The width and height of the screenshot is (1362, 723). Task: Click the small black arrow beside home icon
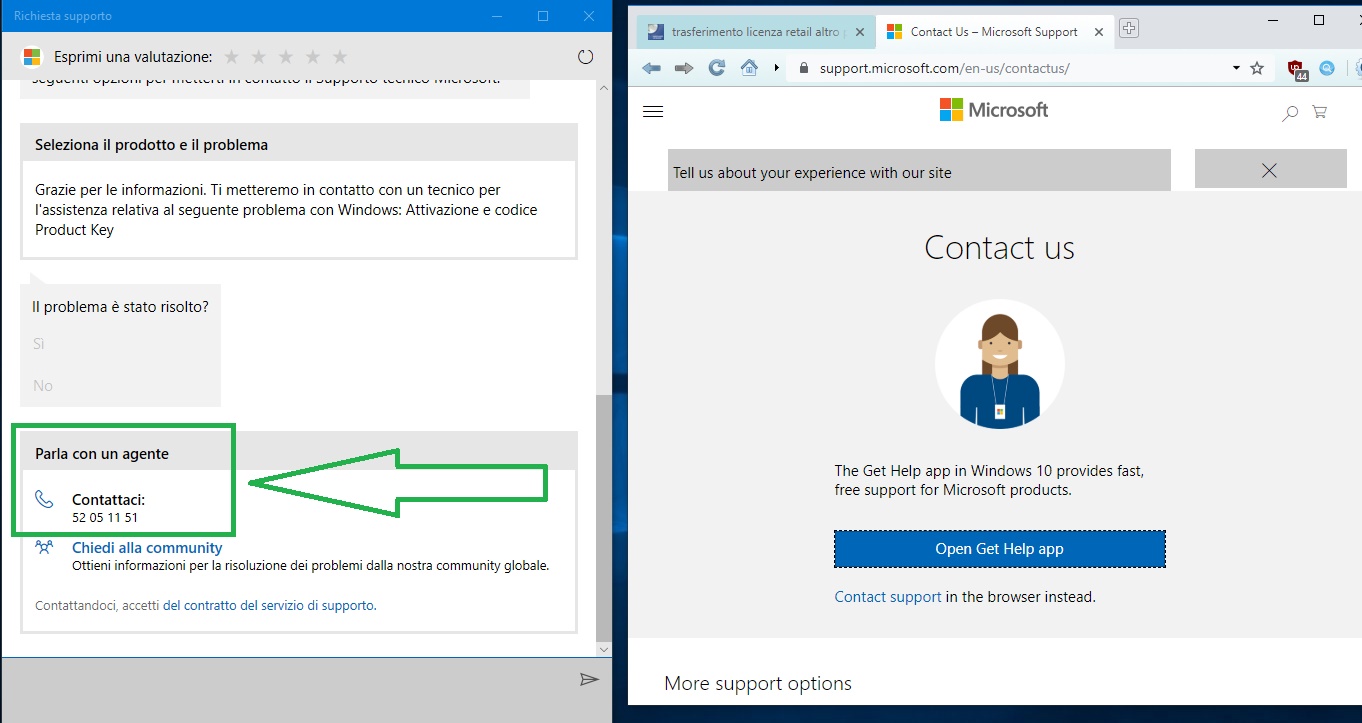coord(777,68)
